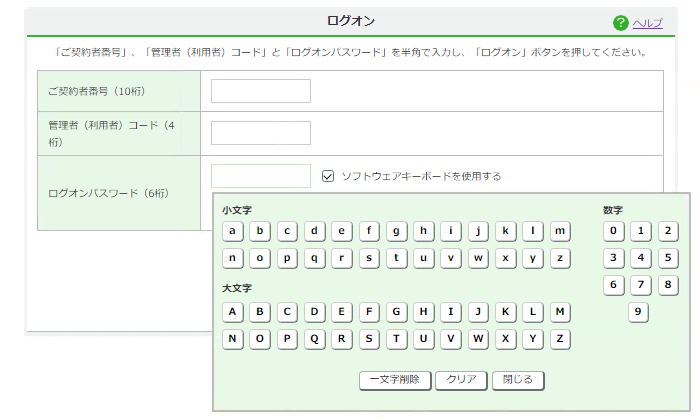Click 一文字削除 to delete one character
700x420 pixels.
coord(395,380)
